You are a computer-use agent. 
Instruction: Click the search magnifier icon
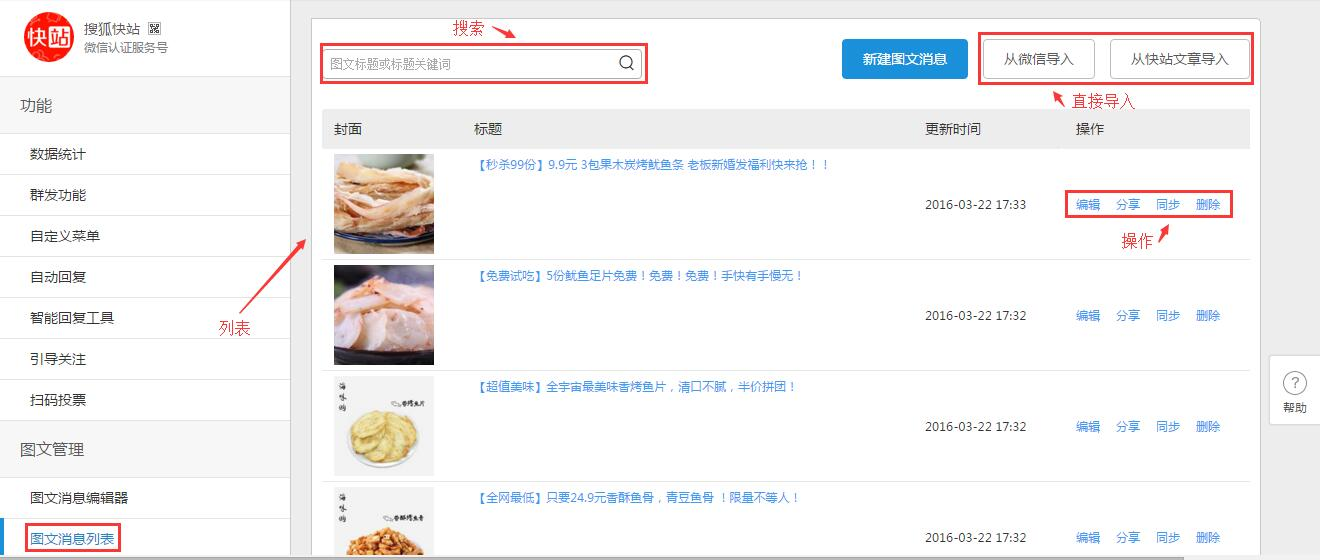click(627, 63)
